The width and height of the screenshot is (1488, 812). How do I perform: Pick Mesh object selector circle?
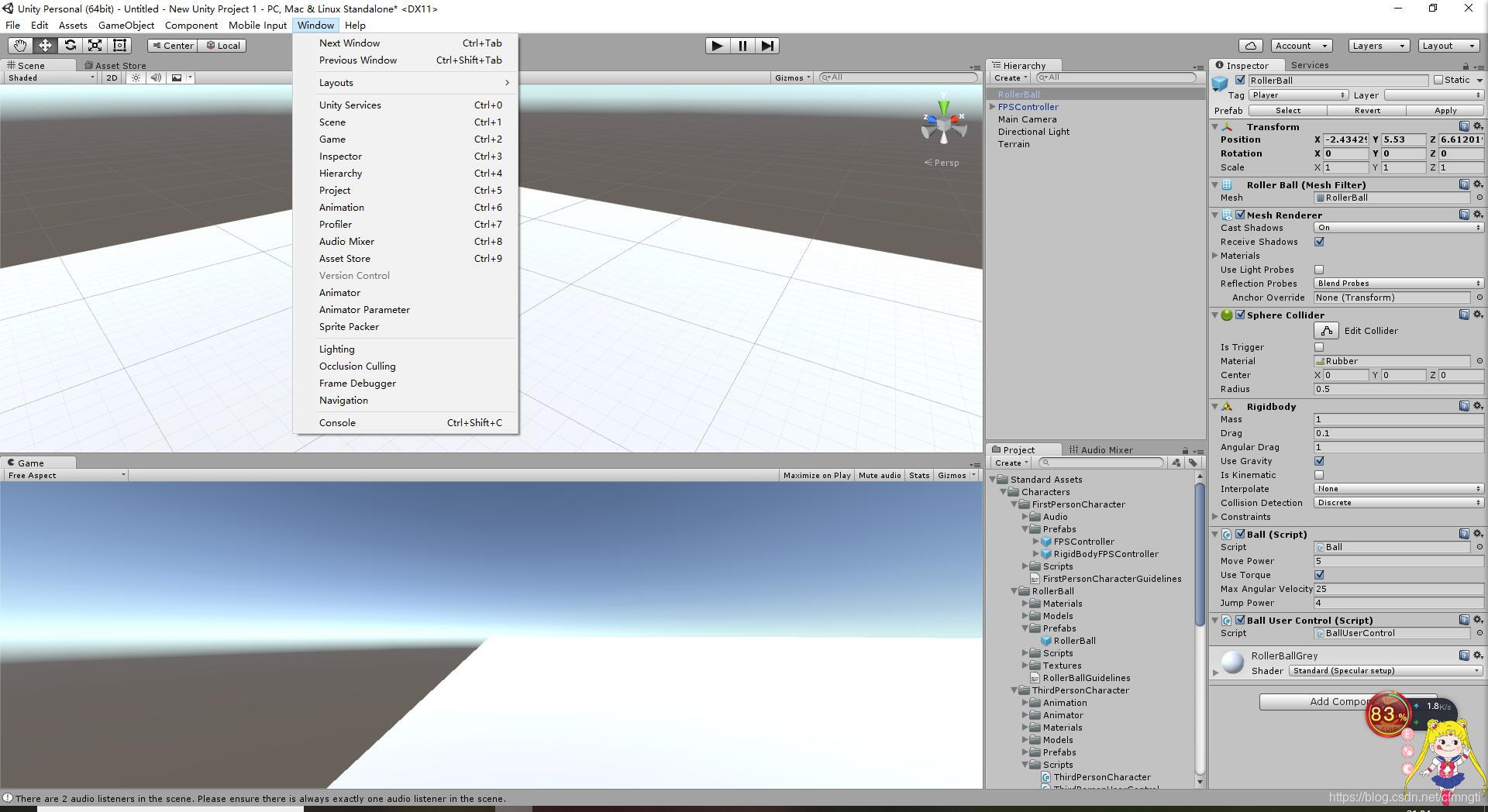pos(1479,198)
